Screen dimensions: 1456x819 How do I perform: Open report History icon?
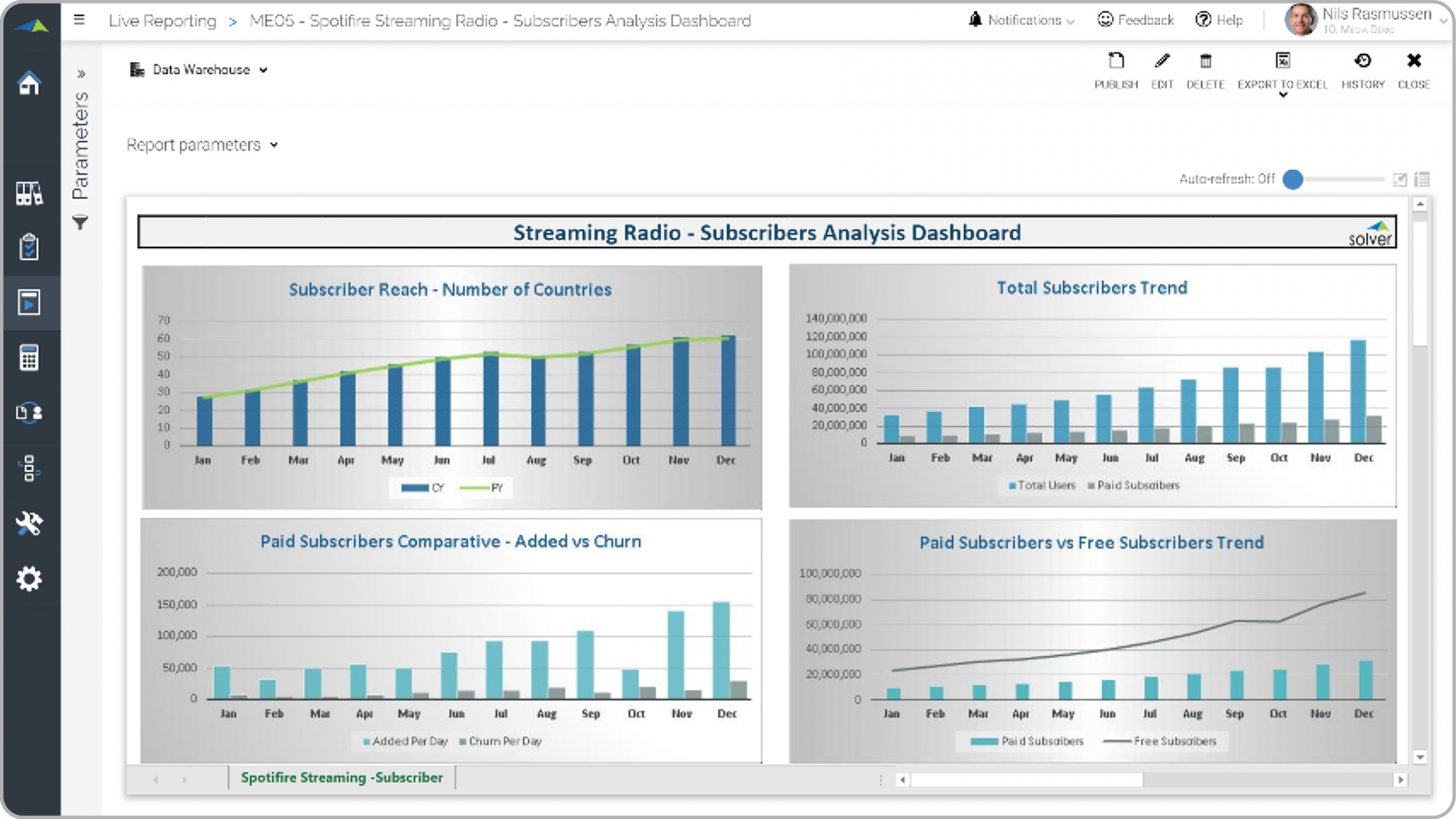coord(1363,61)
